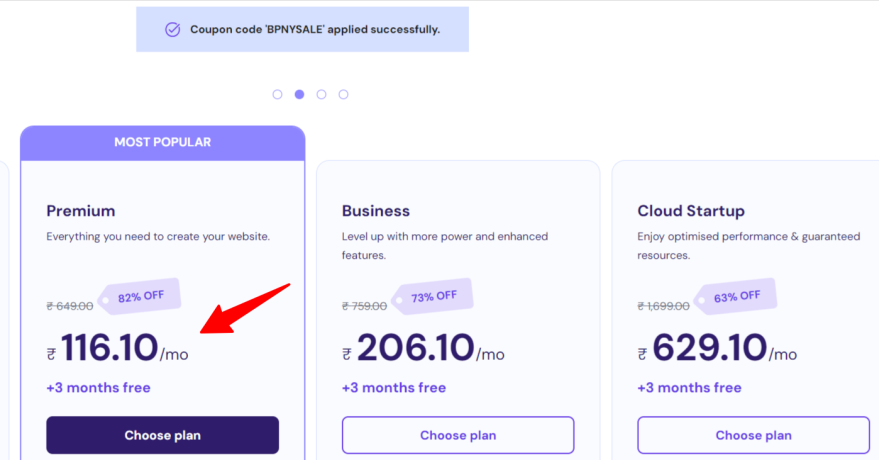This screenshot has height=460, width=884.
Task: Click the Premium plan heading
Action: 81,211
